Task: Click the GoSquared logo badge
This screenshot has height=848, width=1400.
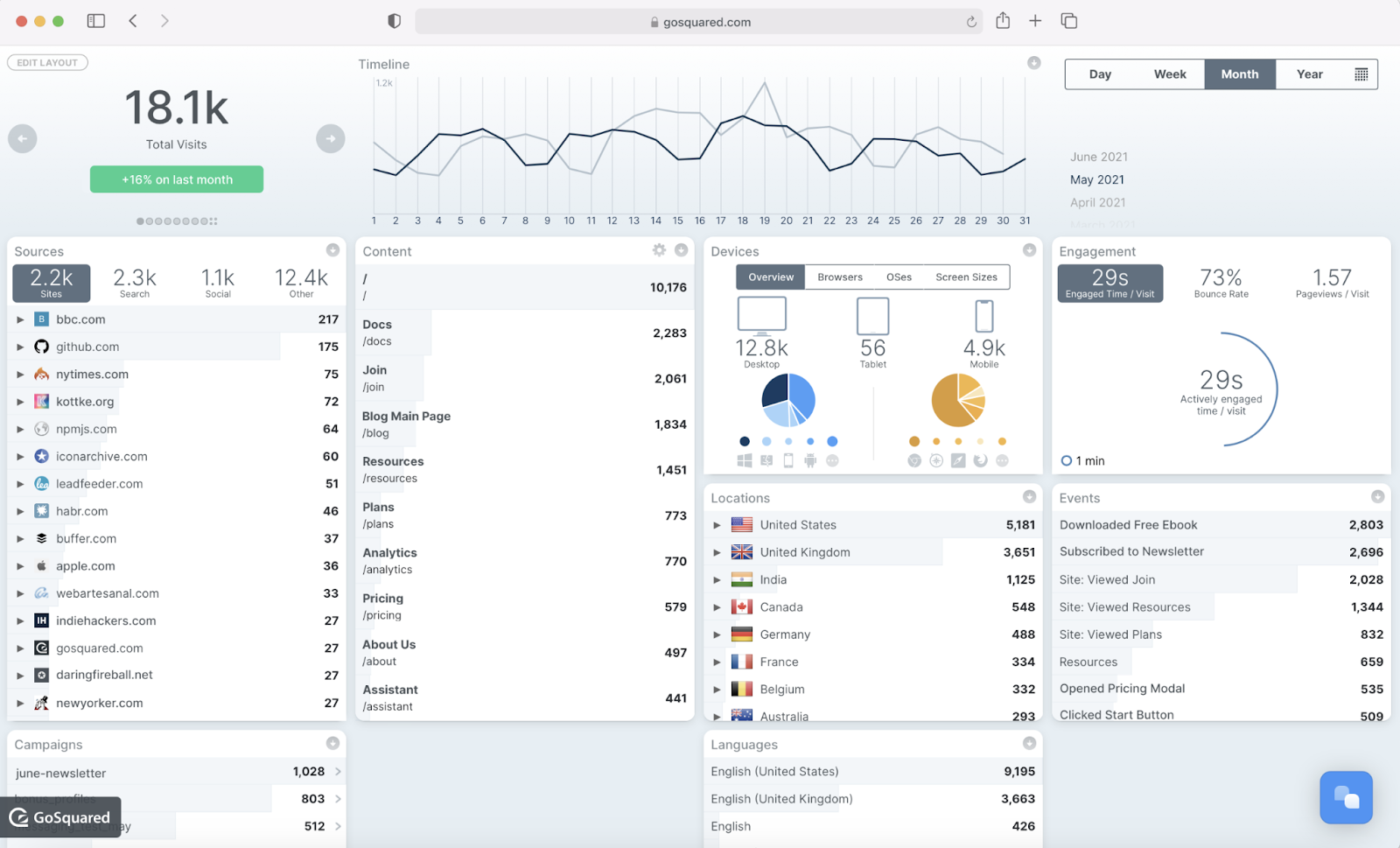Action: click(59, 817)
